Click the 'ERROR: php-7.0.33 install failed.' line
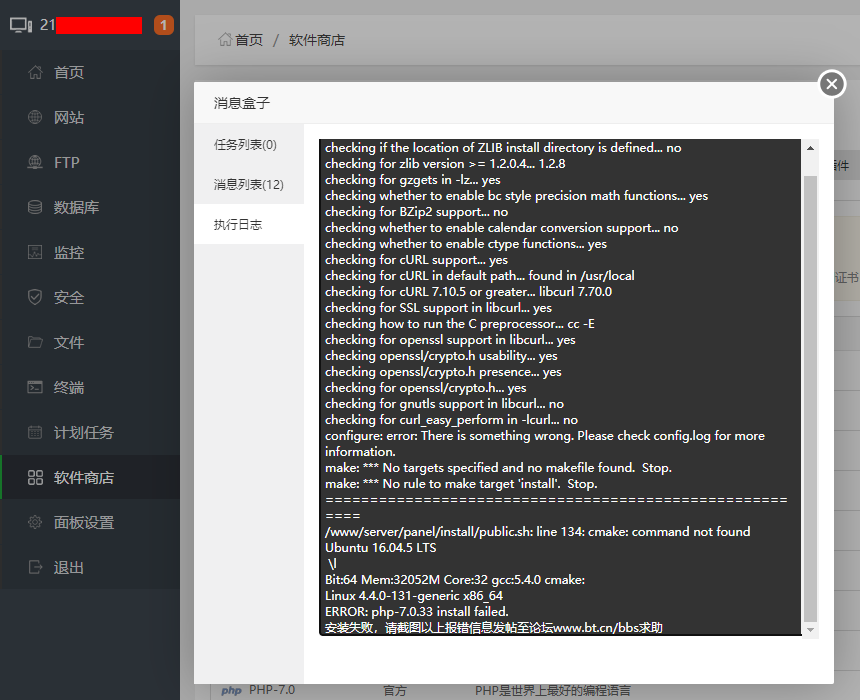 [x=417, y=611]
